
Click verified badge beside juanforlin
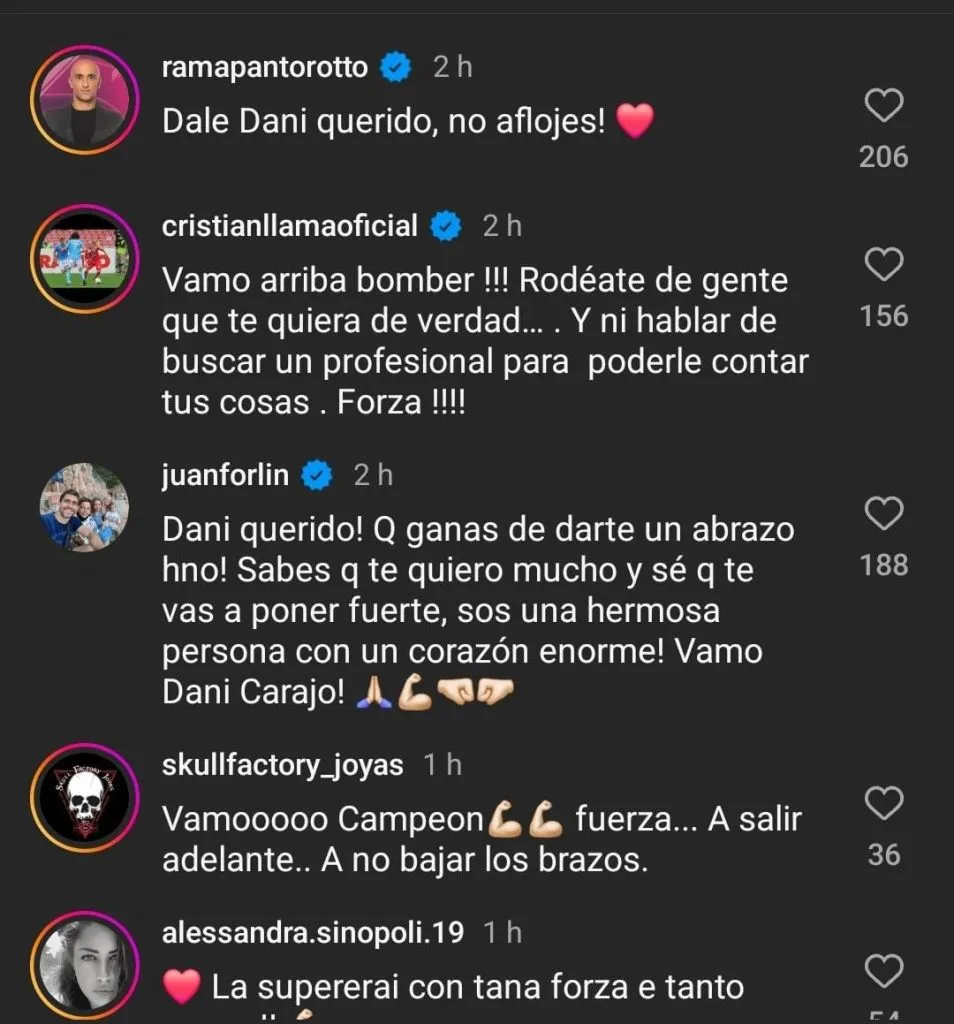point(317,476)
